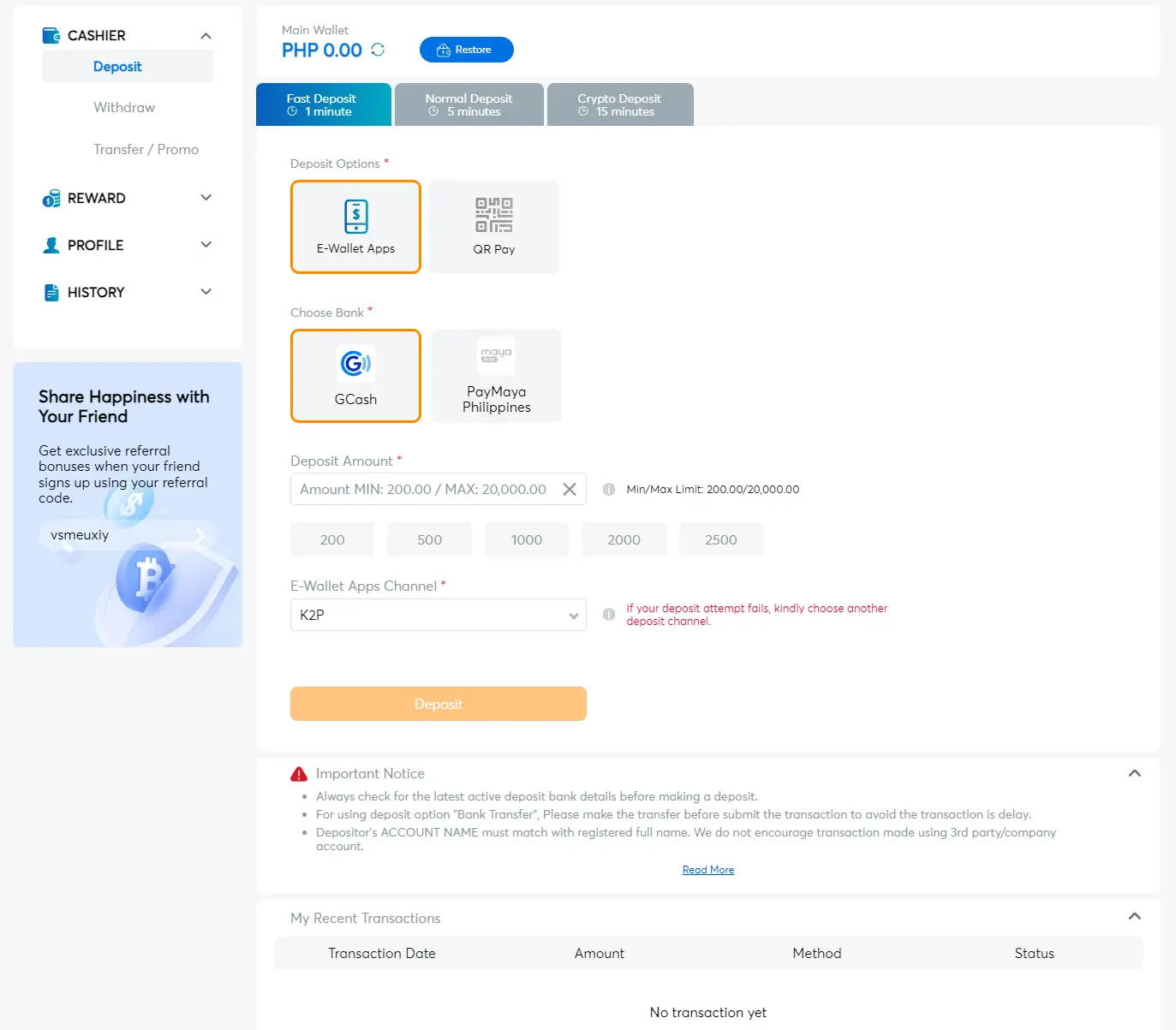Click the Restore wallet icon button
This screenshot has width=1176, height=1030.
pos(444,50)
